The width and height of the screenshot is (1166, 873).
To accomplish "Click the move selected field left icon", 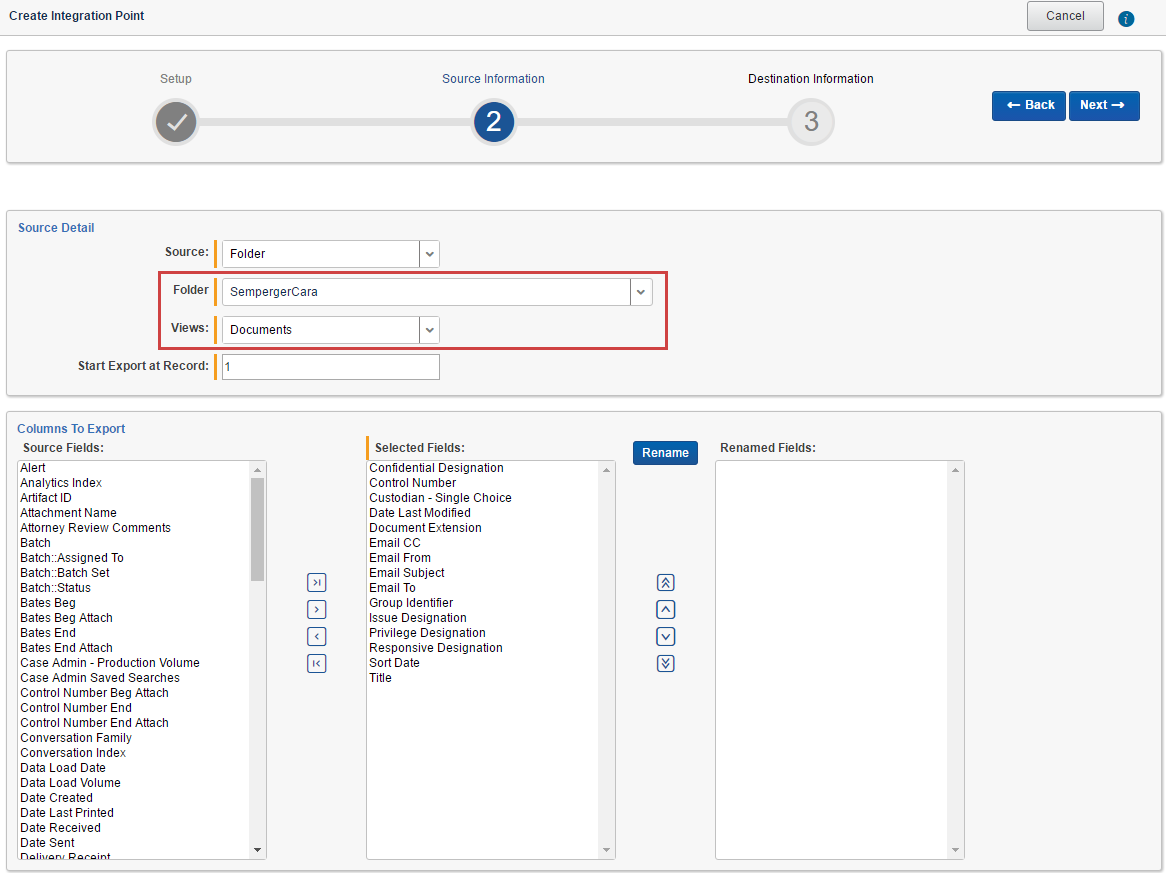I will click(x=317, y=637).
